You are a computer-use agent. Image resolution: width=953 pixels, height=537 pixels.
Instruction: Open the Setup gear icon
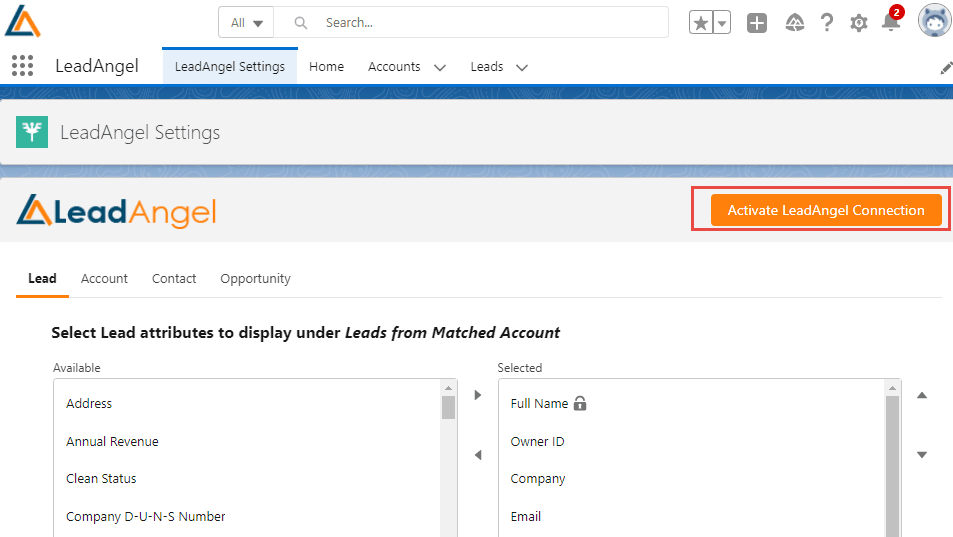858,23
